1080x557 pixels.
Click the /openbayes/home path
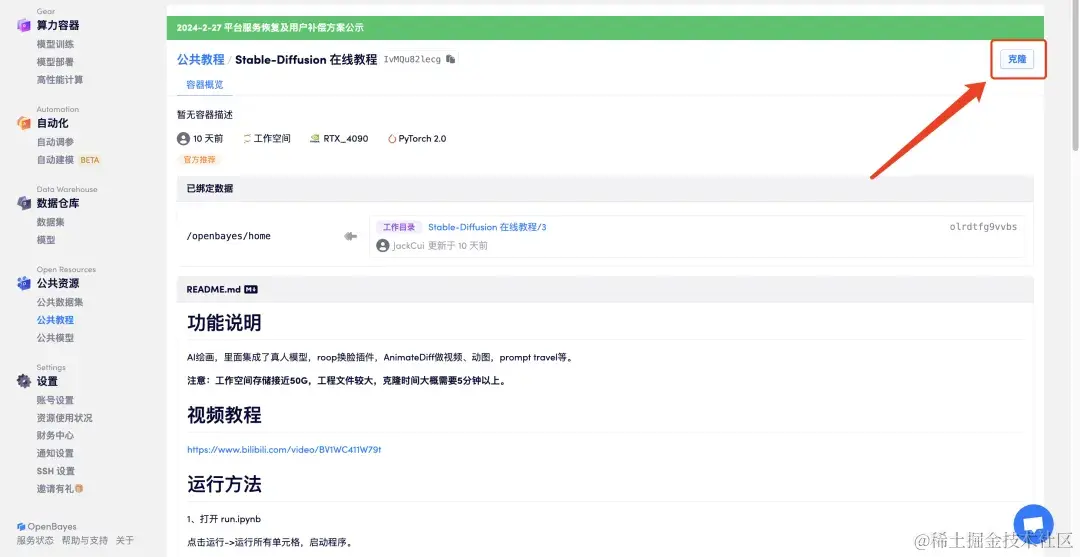[229, 236]
